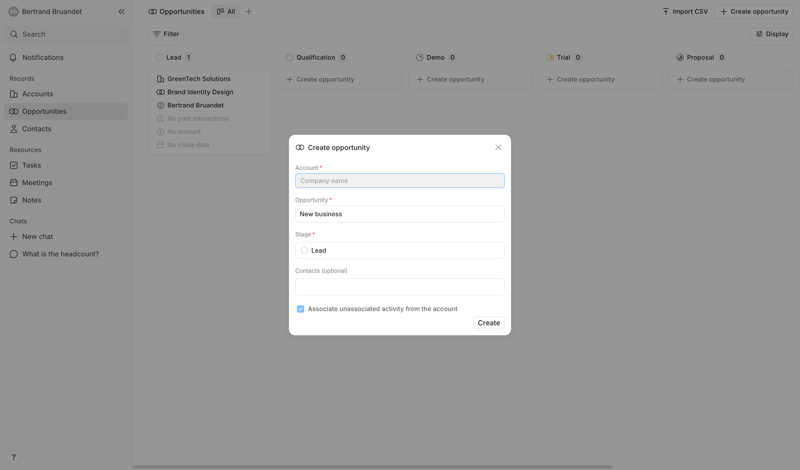
Task: Select the All view tab
Action: coord(226,12)
